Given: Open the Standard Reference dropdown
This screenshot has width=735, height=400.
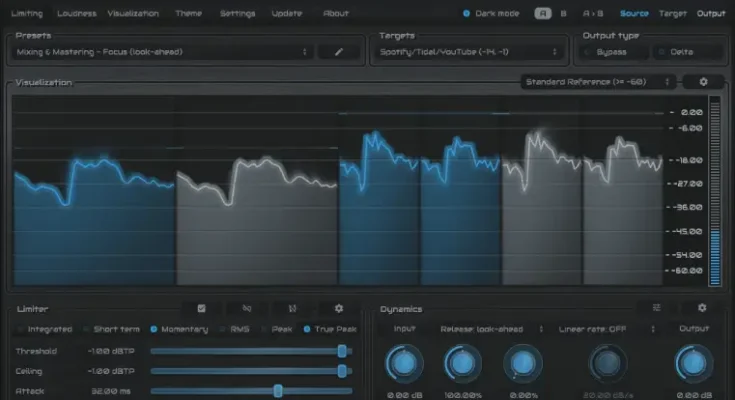Looking at the screenshot, I should [x=598, y=82].
